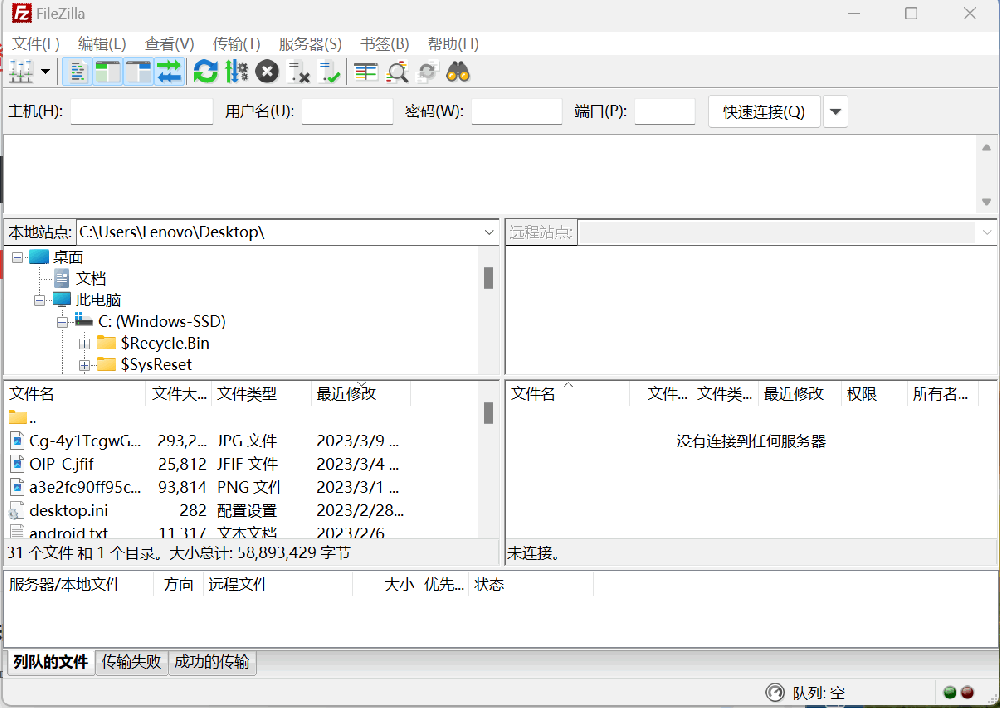
Task: Expand the $SysReset folder node
Action: click(84, 365)
